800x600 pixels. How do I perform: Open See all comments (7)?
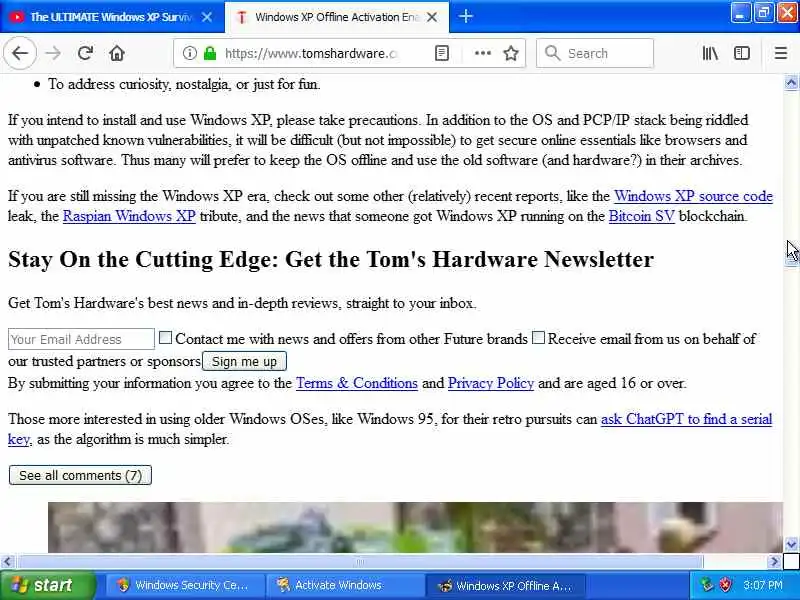click(80, 475)
